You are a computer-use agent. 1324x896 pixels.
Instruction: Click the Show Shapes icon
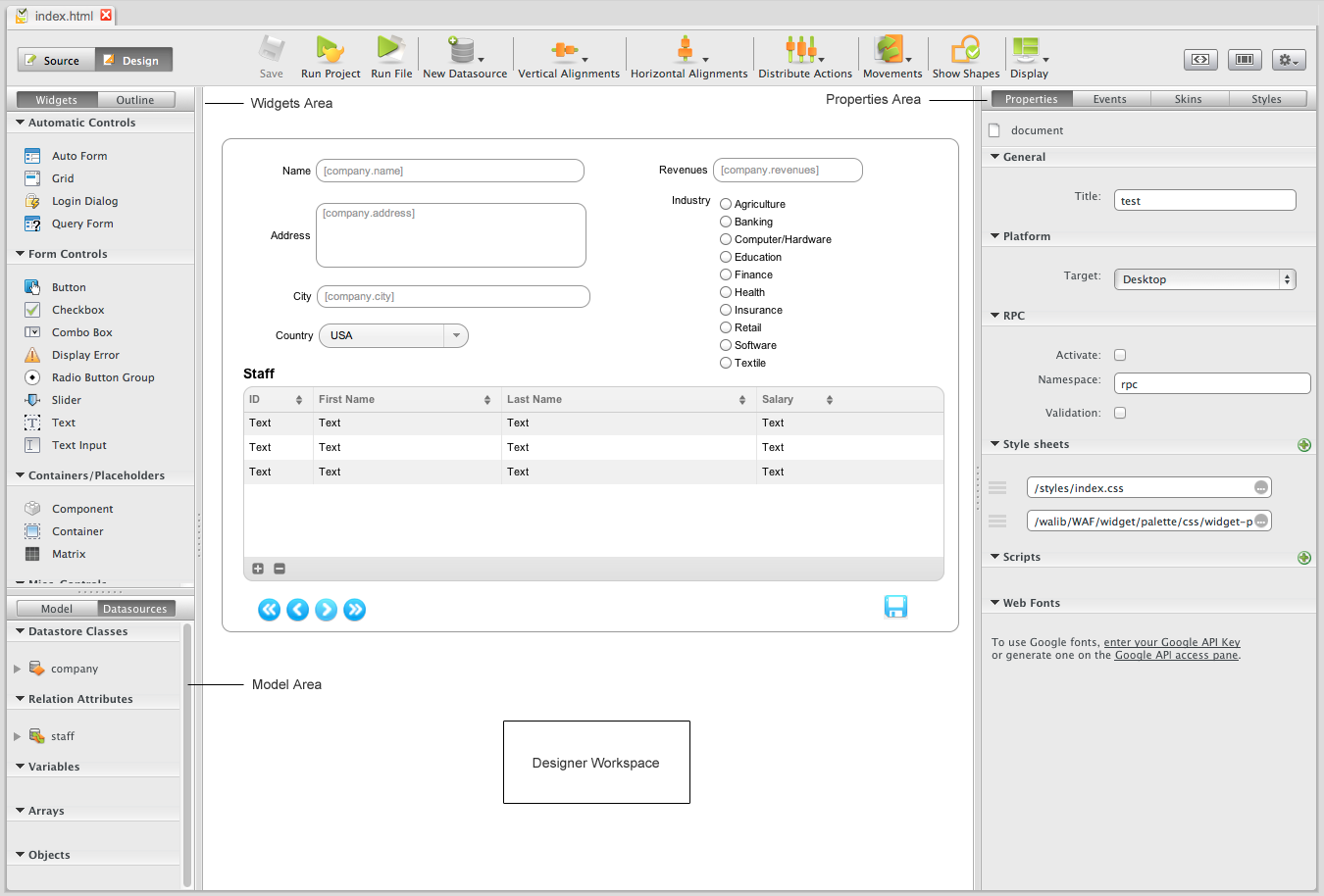965,49
